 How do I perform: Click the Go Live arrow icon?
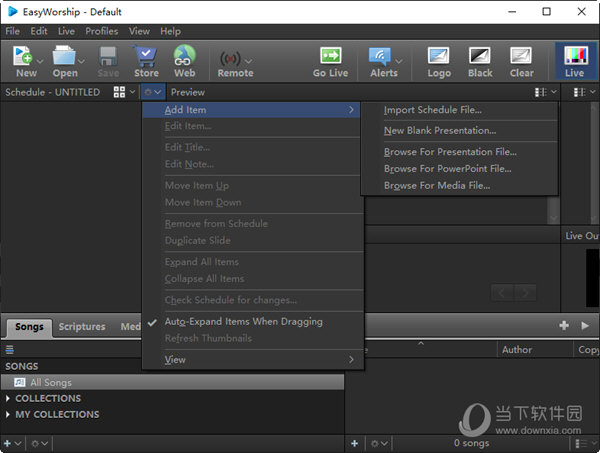pos(331,56)
